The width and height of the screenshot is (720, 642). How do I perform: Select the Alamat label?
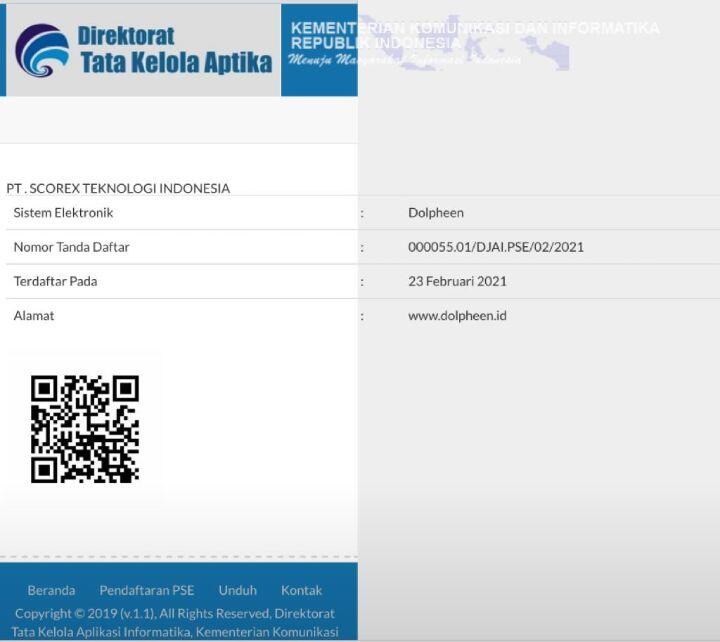click(34, 315)
